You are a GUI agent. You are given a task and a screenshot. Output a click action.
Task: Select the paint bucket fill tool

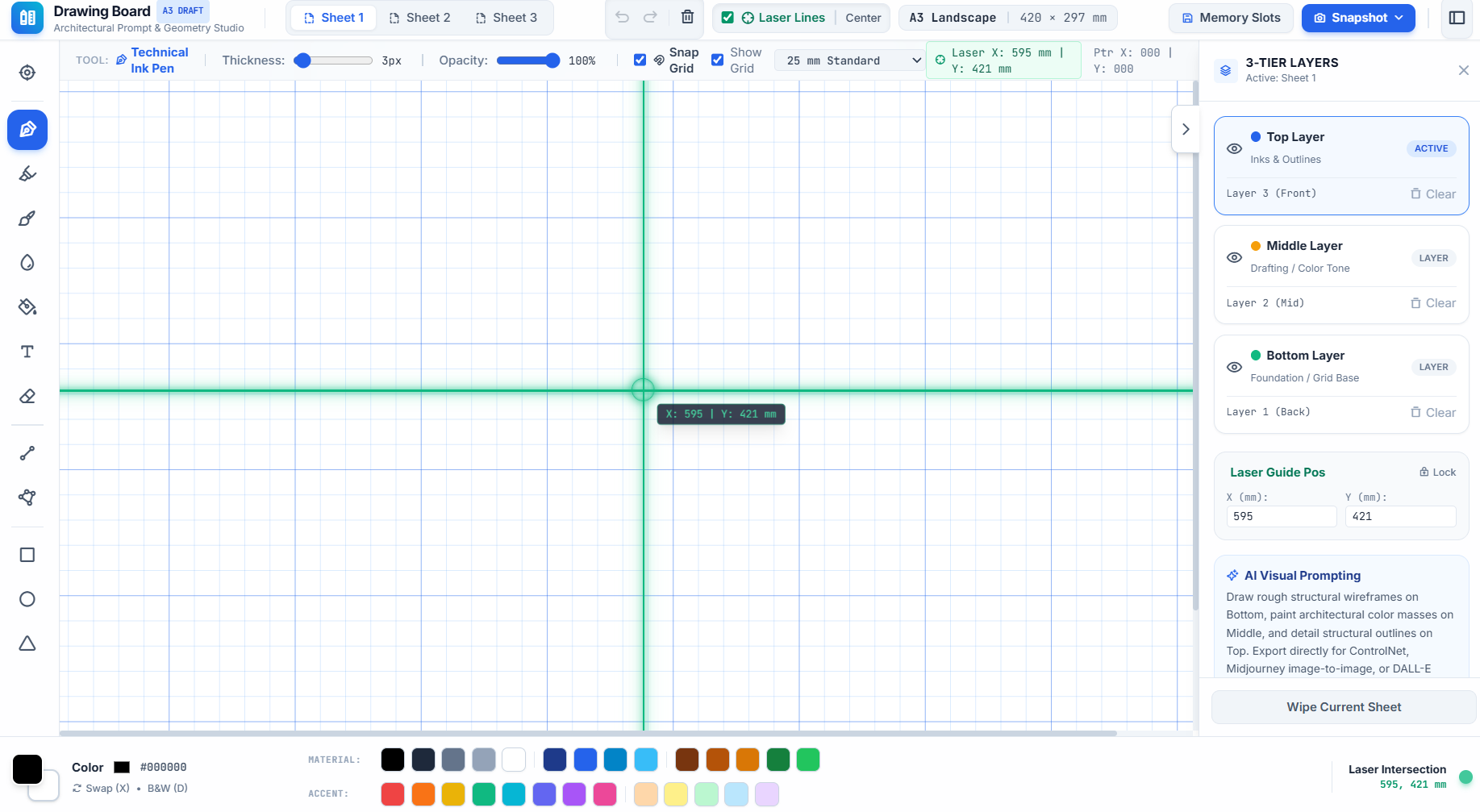click(27, 307)
